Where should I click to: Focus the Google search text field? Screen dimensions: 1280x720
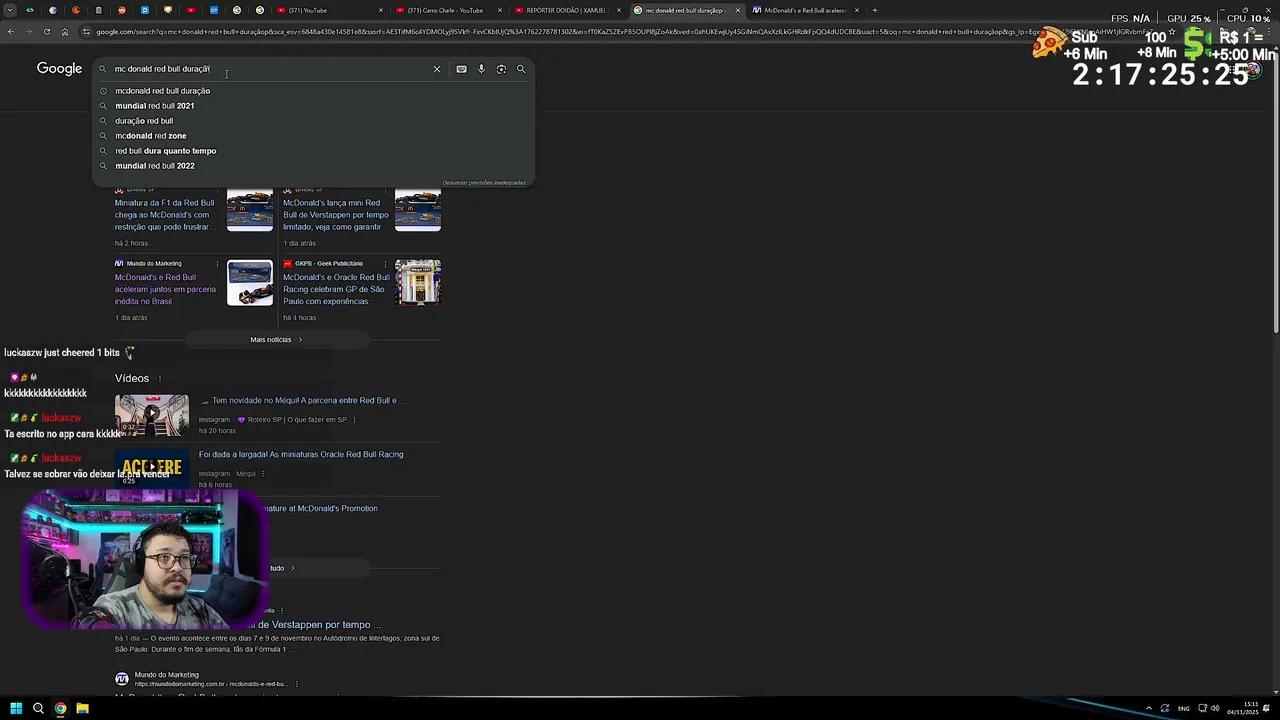click(x=270, y=69)
